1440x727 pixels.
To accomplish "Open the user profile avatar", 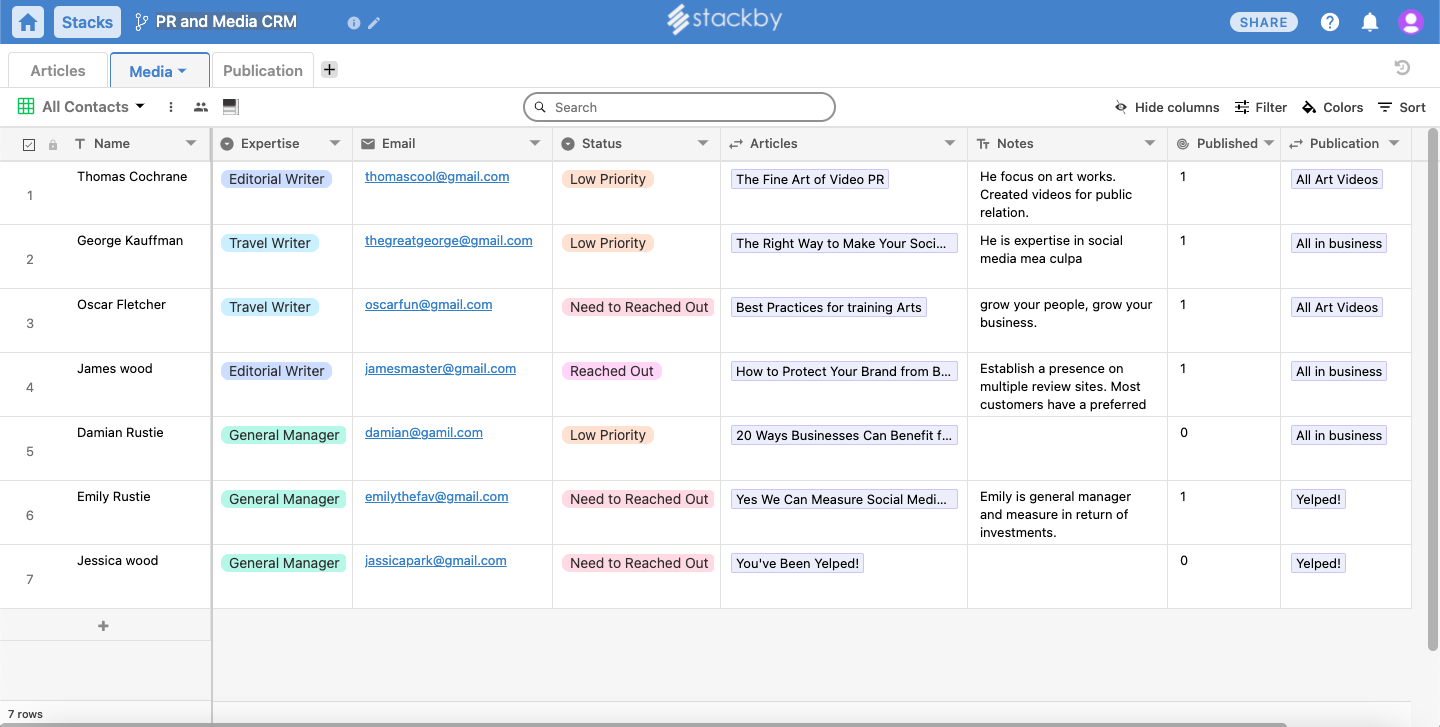I will point(1411,22).
